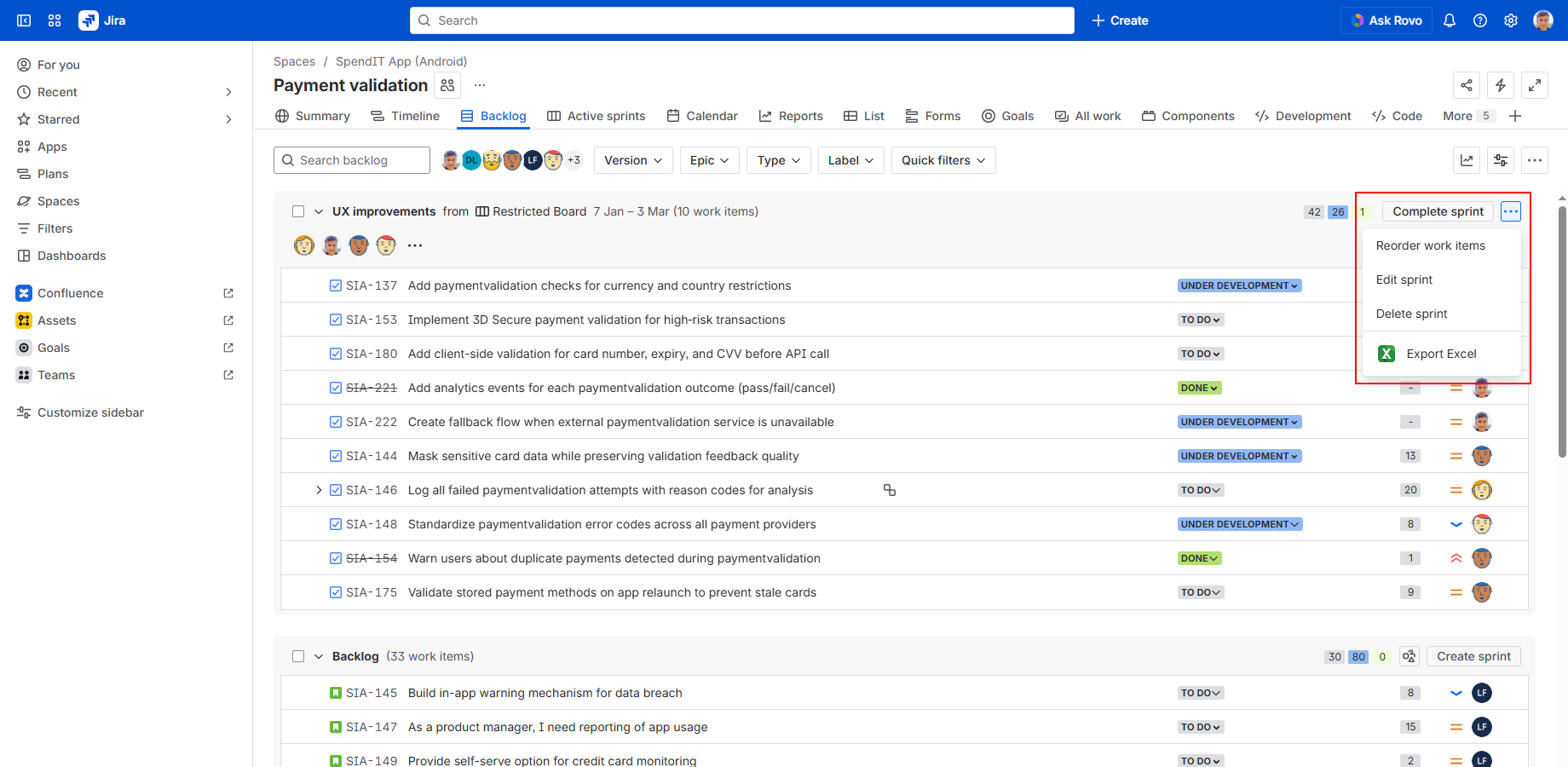
Task: Open notifications bell icon
Action: coord(1450,20)
